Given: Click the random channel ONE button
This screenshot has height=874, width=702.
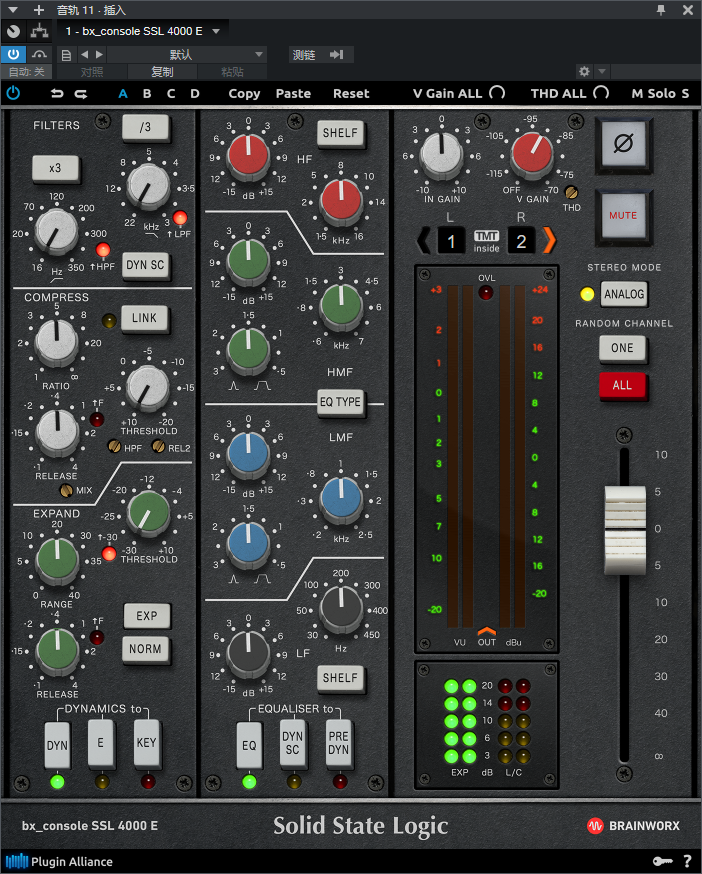Looking at the screenshot, I should (x=622, y=348).
